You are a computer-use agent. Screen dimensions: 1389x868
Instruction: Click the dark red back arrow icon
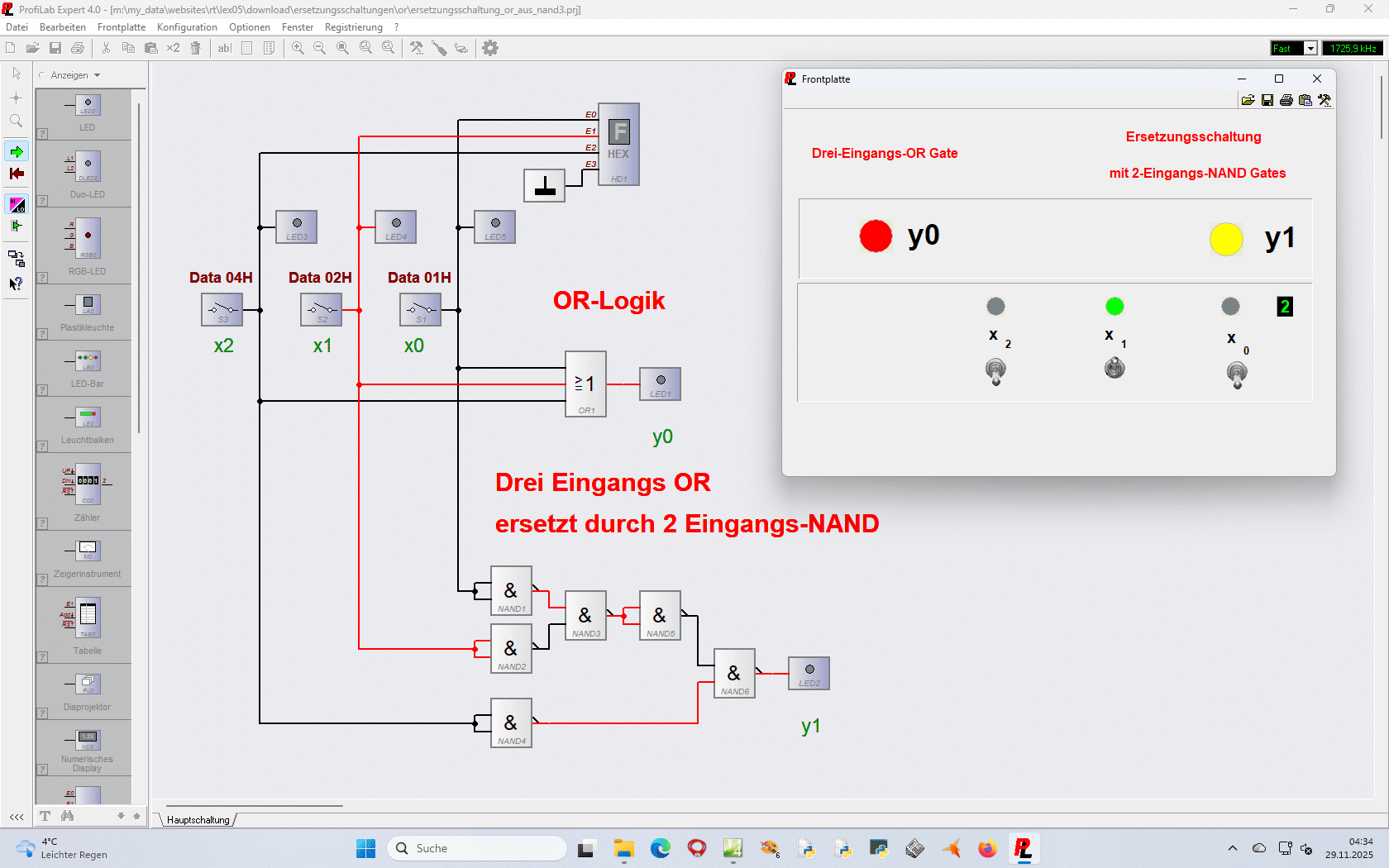17,174
